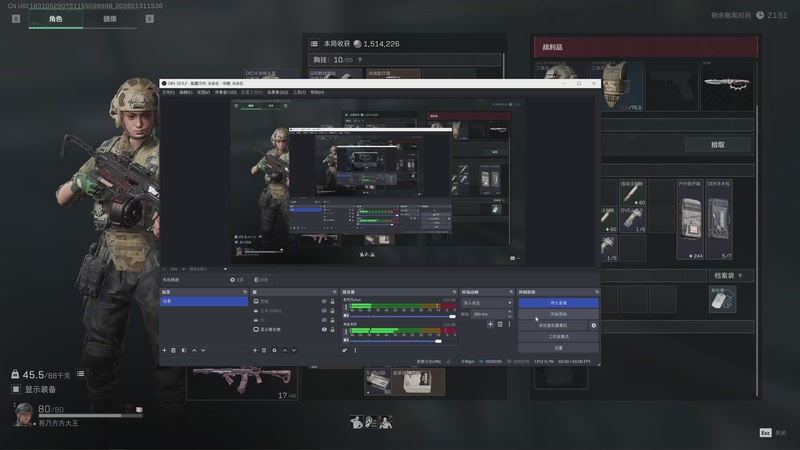Switch to the 健康 tab in game
This screenshot has width=800, height=450.
[110, 19]
